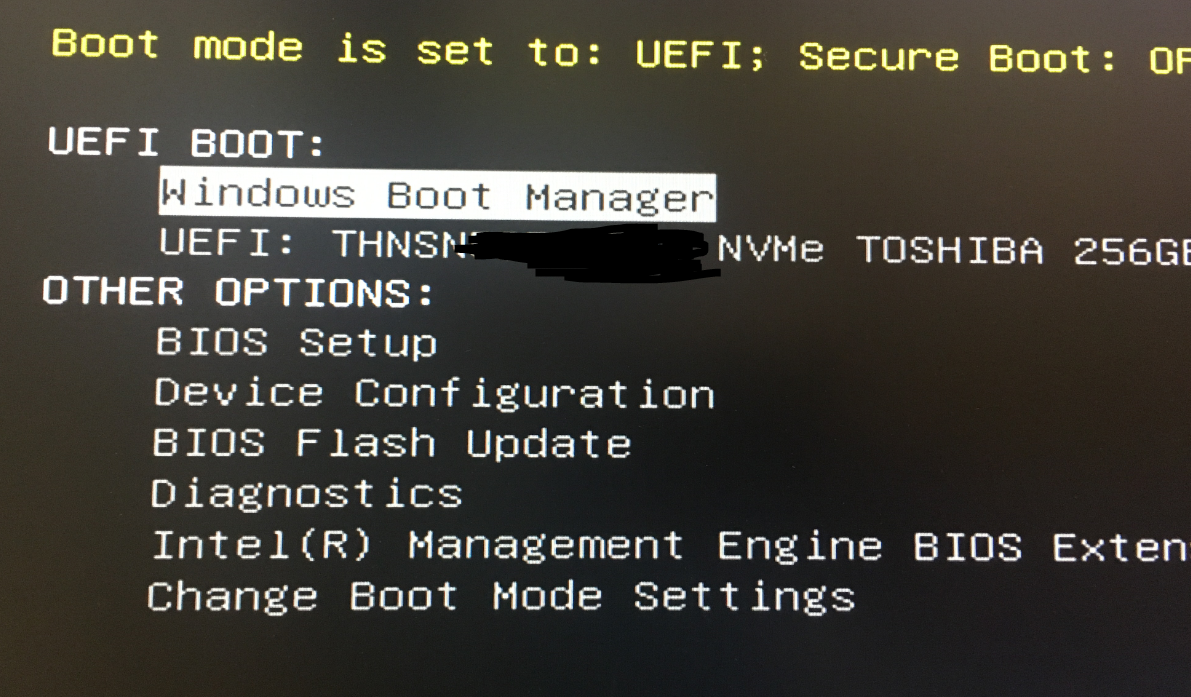Launch BIOS Flash Update
This screenshot has height=697, width=1191.
pyautogui.click(x=391, y=443)
